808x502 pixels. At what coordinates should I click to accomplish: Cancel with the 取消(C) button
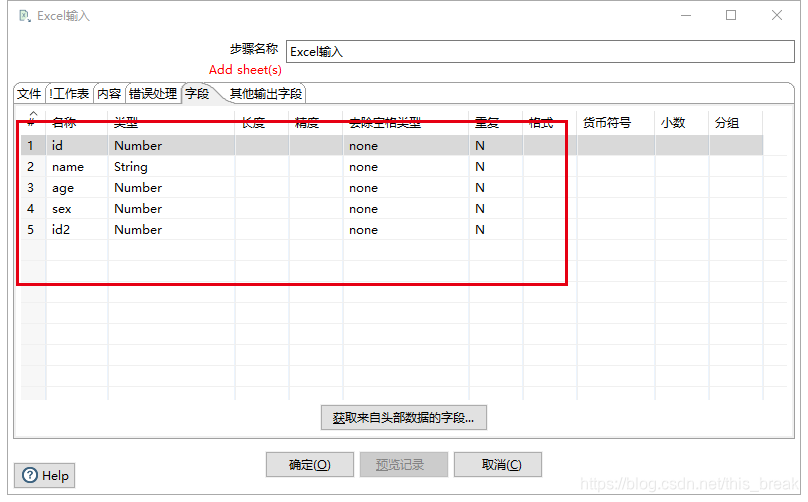tap(497, 465)
